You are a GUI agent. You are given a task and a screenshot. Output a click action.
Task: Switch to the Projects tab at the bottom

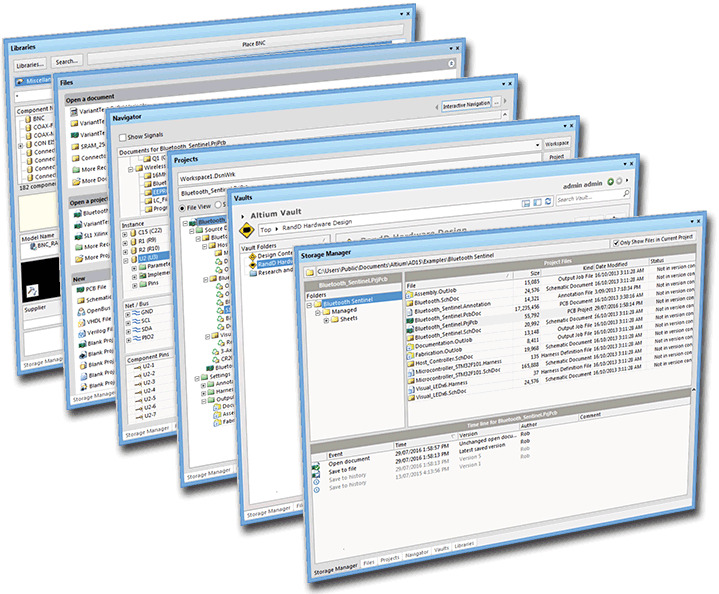click(x=390, y=559)
